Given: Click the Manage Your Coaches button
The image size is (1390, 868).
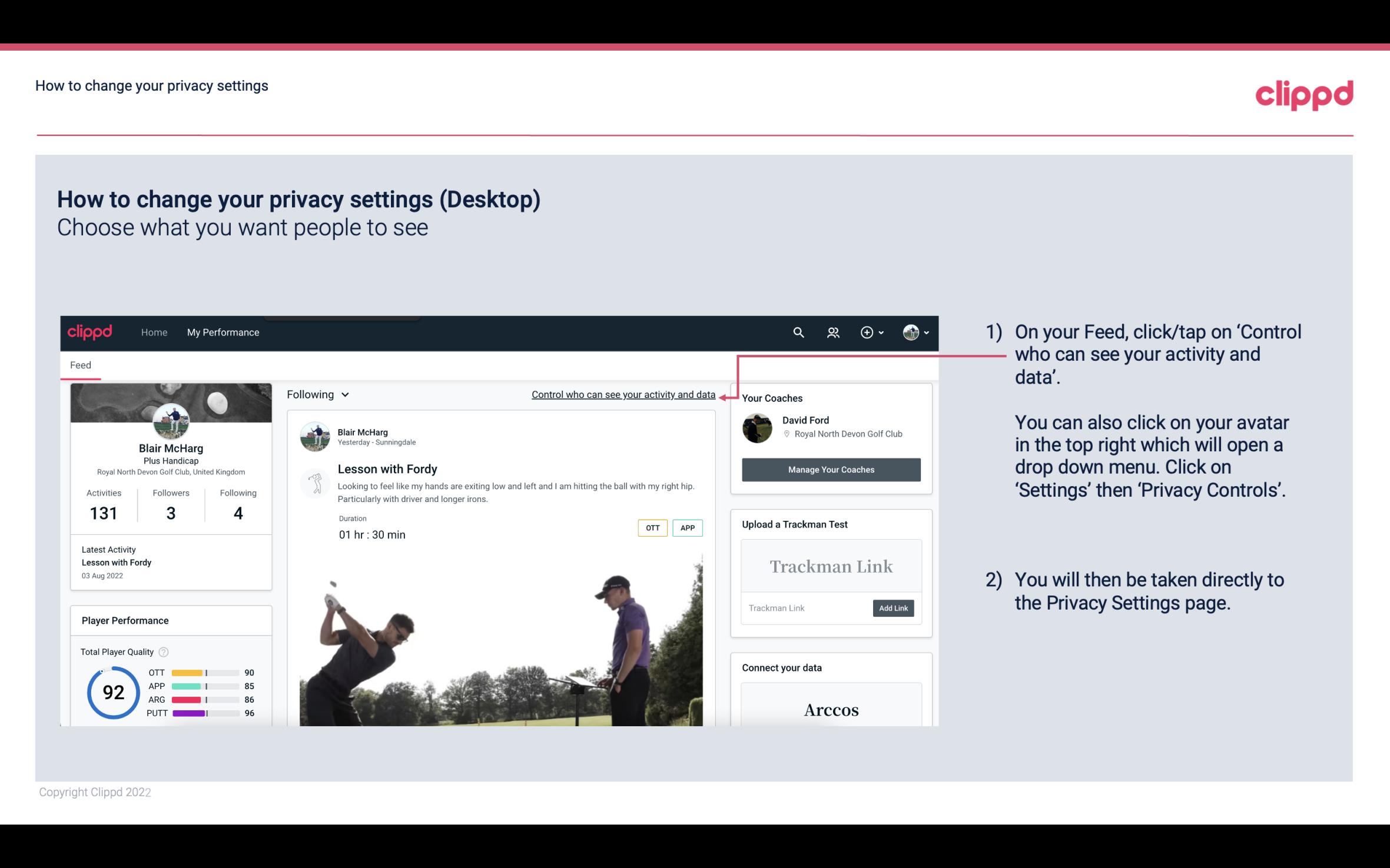Looking at the screenshot, I should tap(831, 469).
